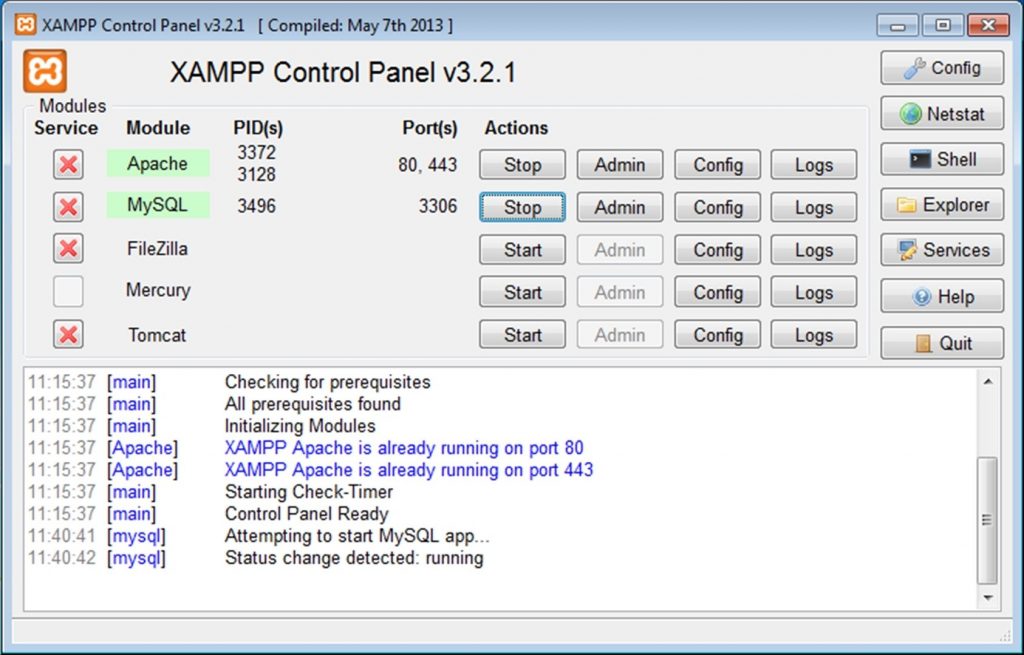View the Apache Logs
1024x655 pixels.
[x=814, y=165]
